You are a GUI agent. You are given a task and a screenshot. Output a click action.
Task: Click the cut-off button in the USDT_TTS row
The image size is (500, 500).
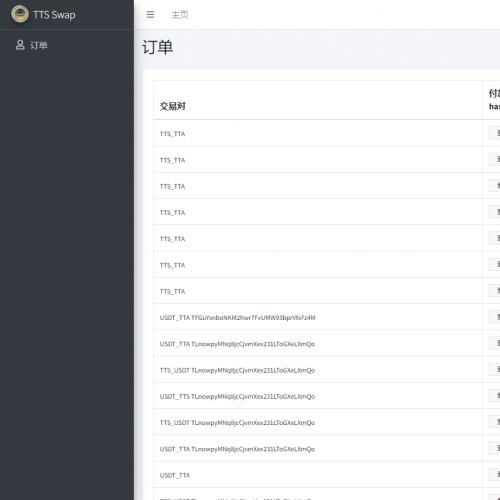tap(495, 396)
